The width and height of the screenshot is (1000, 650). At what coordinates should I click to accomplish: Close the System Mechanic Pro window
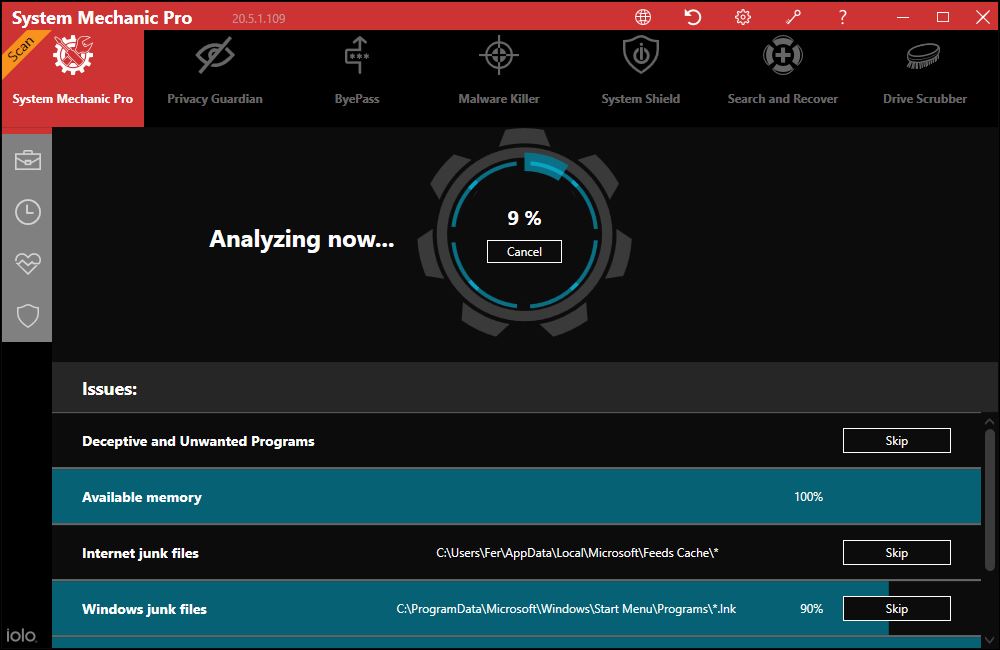pos(983,17)
